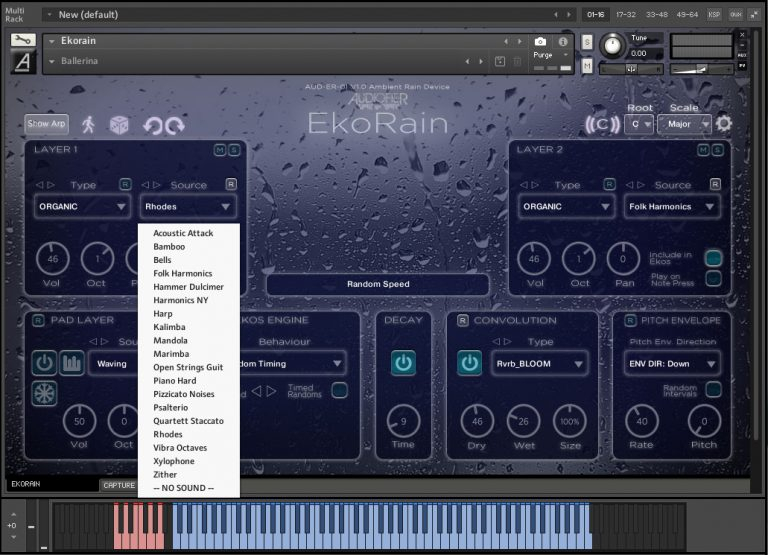Click the wrench icon at top left
The image size is (768, 555).
pos(22,41)
